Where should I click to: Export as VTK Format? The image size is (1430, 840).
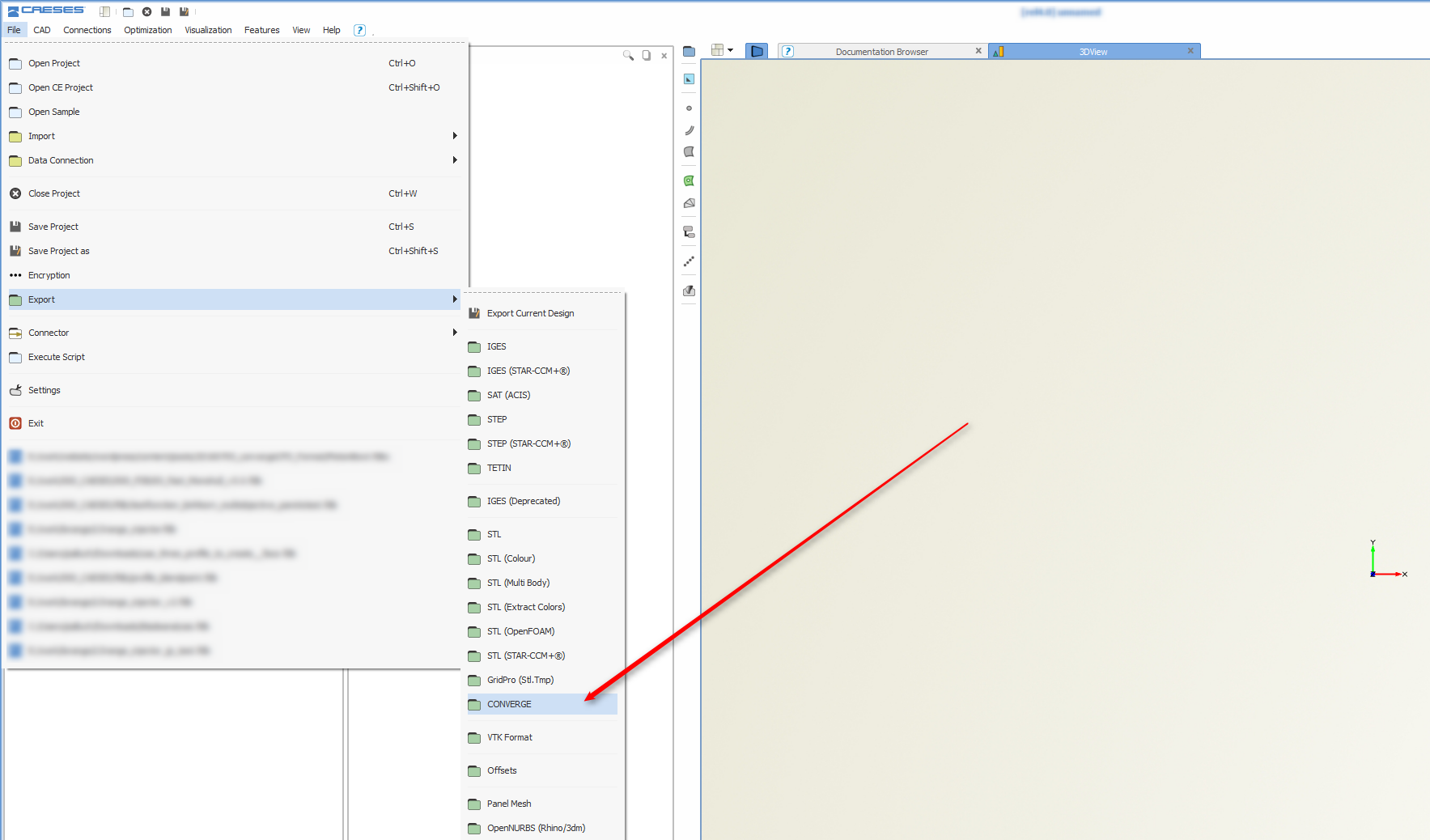coord(542,737)
